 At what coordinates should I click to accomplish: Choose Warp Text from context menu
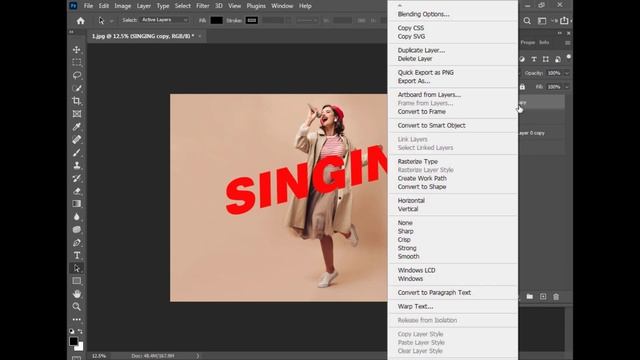tap(415, 307)
